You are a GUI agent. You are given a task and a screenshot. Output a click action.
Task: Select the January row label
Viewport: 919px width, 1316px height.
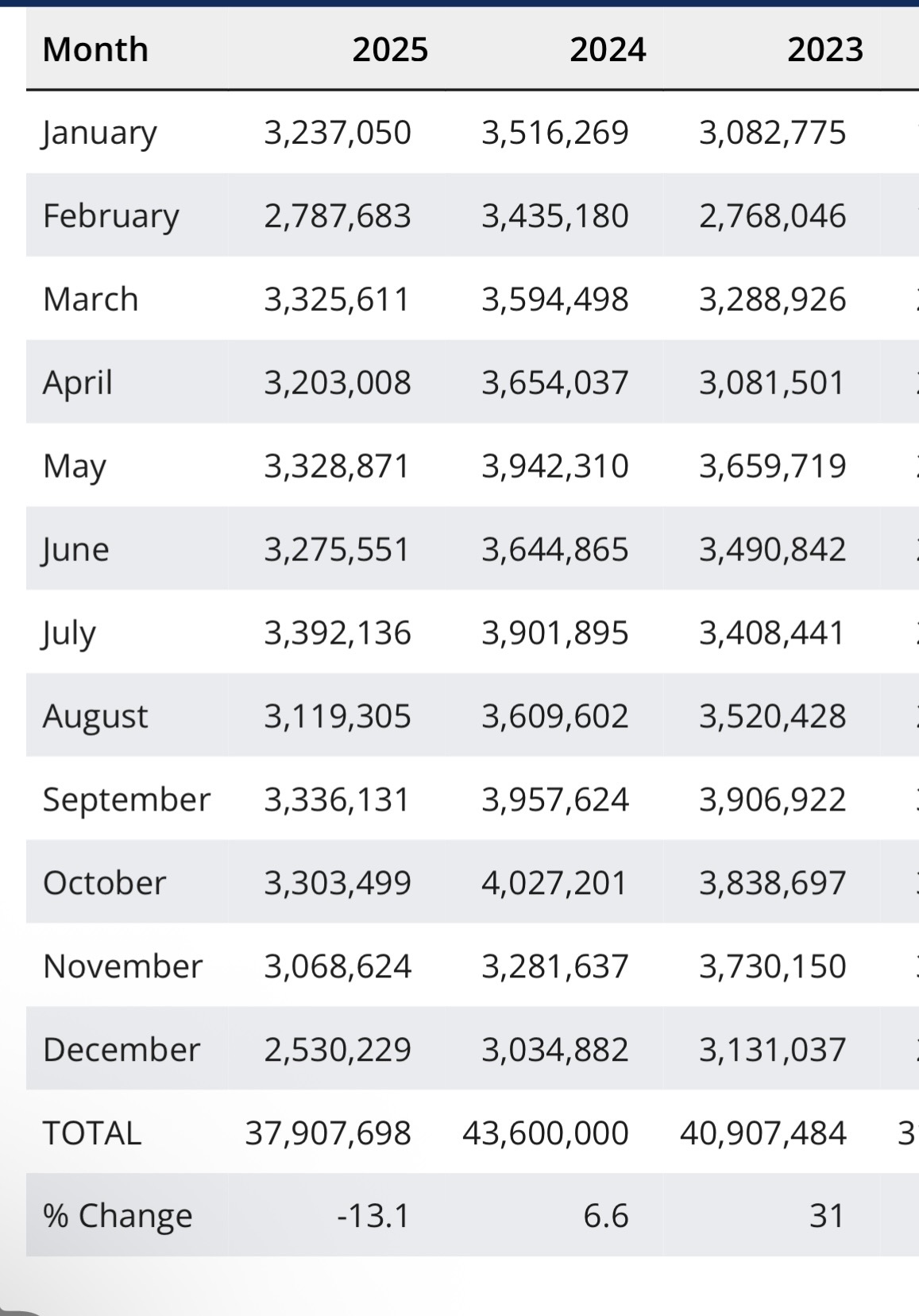coord(99,133)
